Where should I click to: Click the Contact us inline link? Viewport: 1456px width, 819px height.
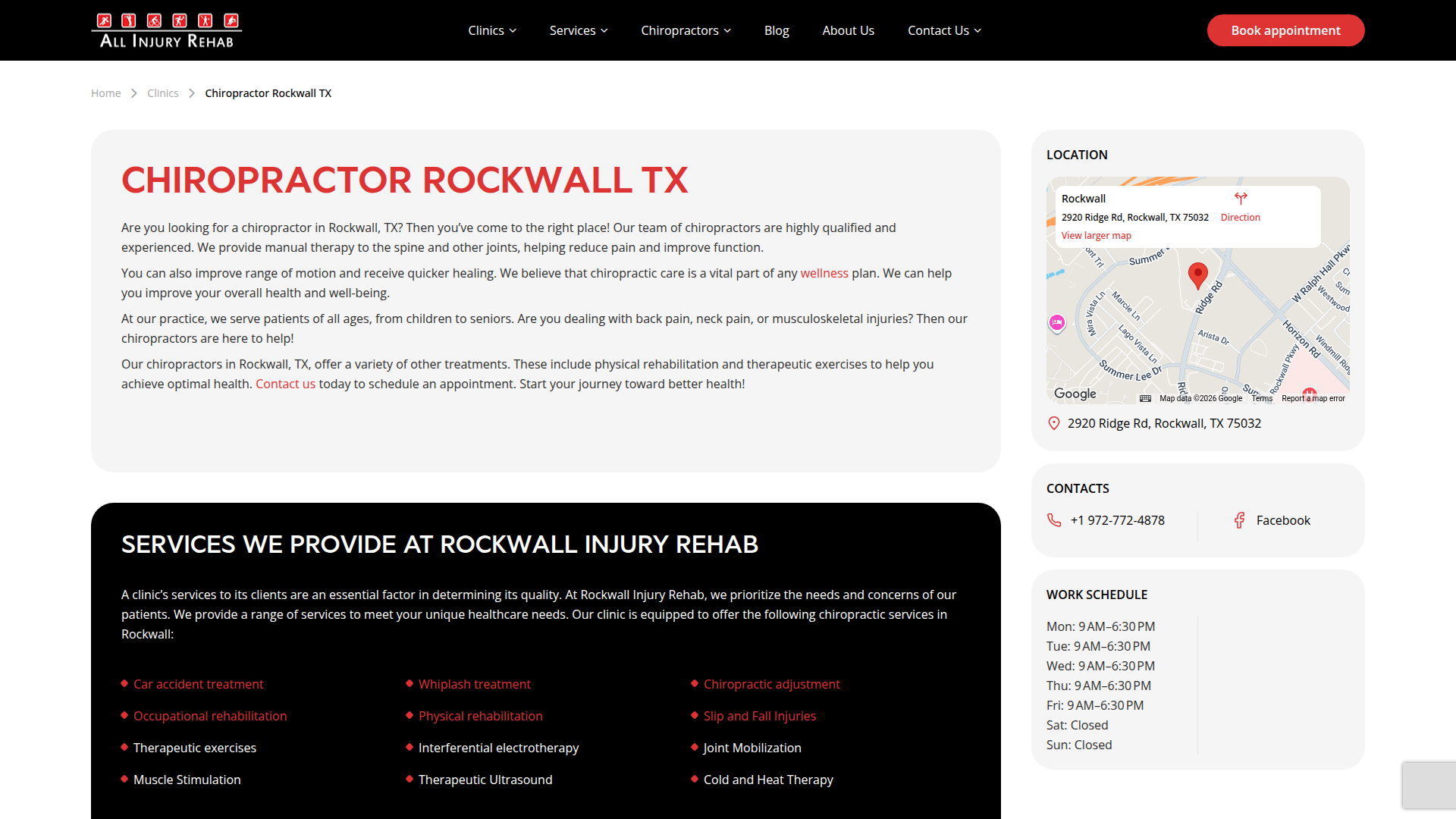tap(285, 384)
